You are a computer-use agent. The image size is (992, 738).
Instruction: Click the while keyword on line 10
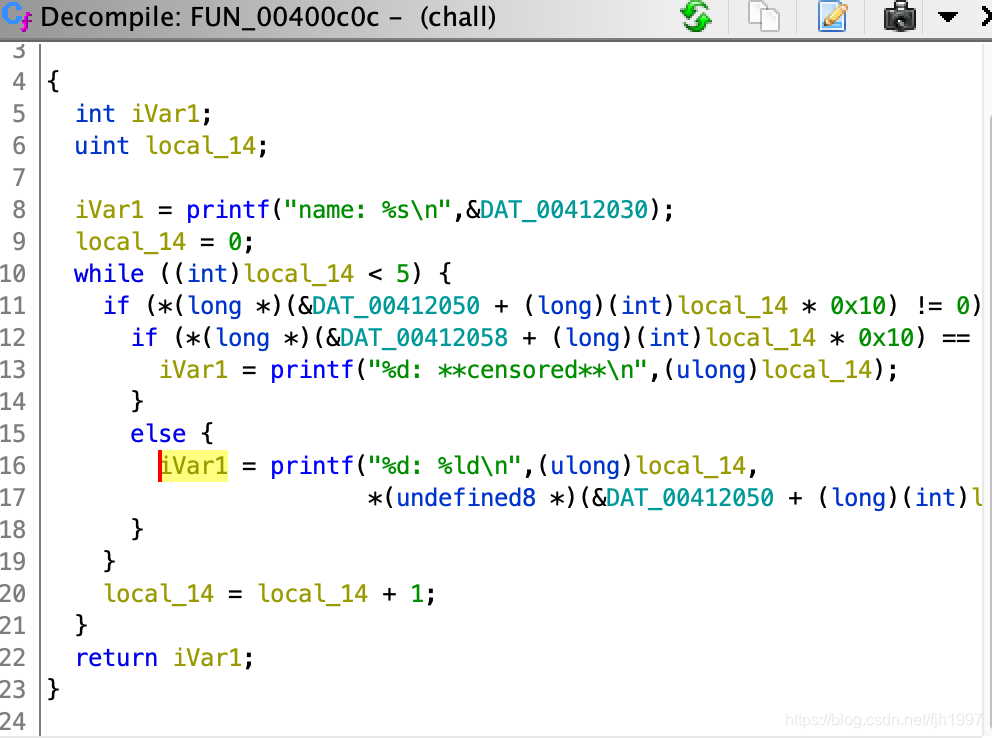tap(109, 274)
